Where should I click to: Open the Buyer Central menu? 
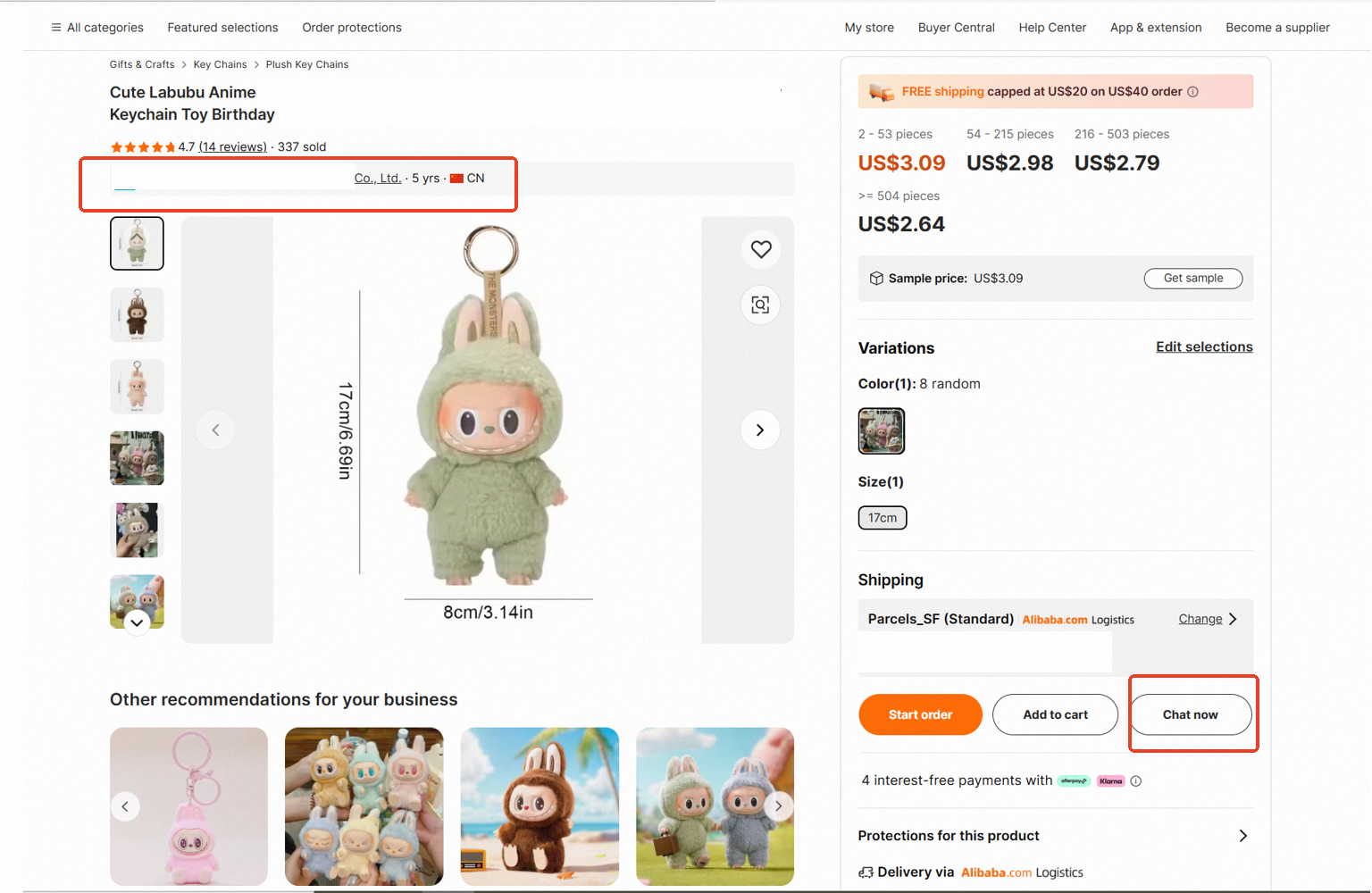pos(956,28)
